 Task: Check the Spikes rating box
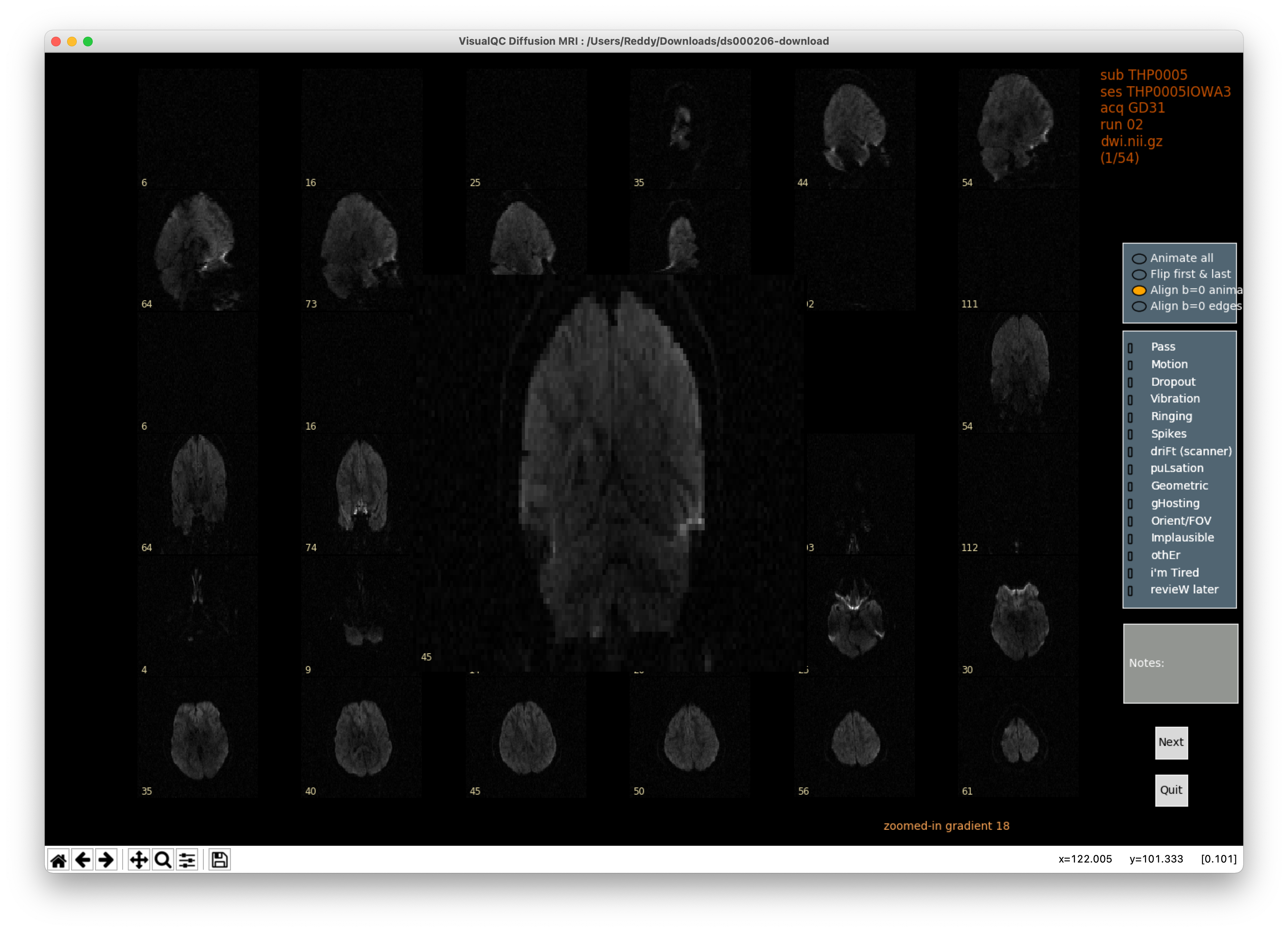pyautogui.click(x=1130, y=434)
